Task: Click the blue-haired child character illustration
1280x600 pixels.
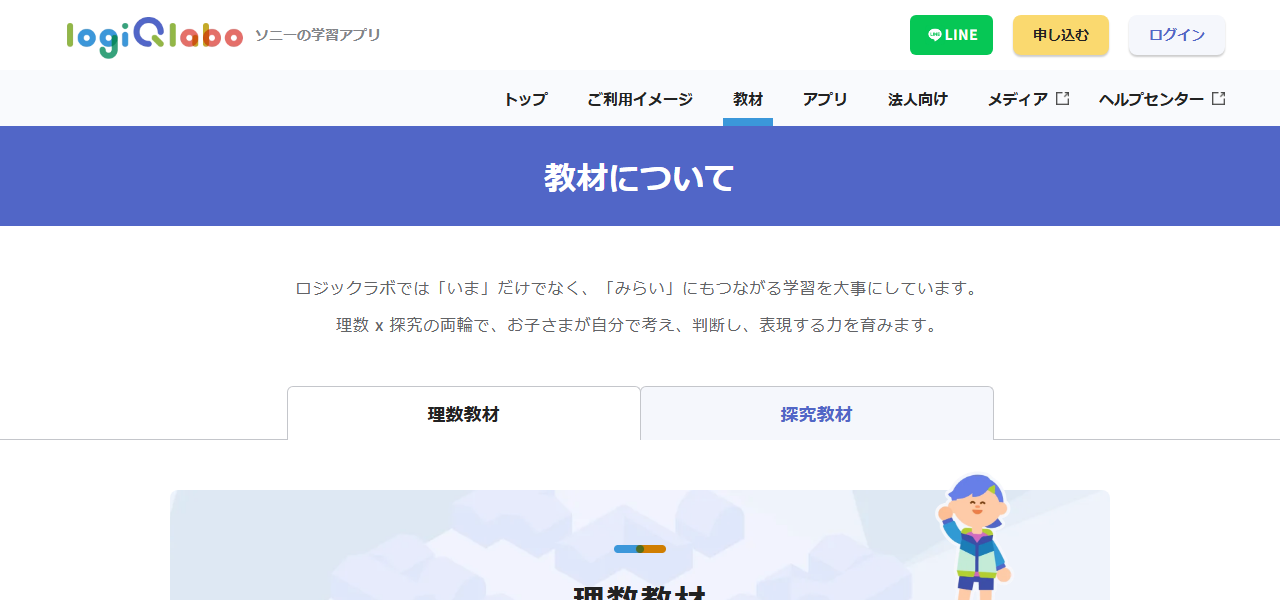Action: click(x=975, y=536)
